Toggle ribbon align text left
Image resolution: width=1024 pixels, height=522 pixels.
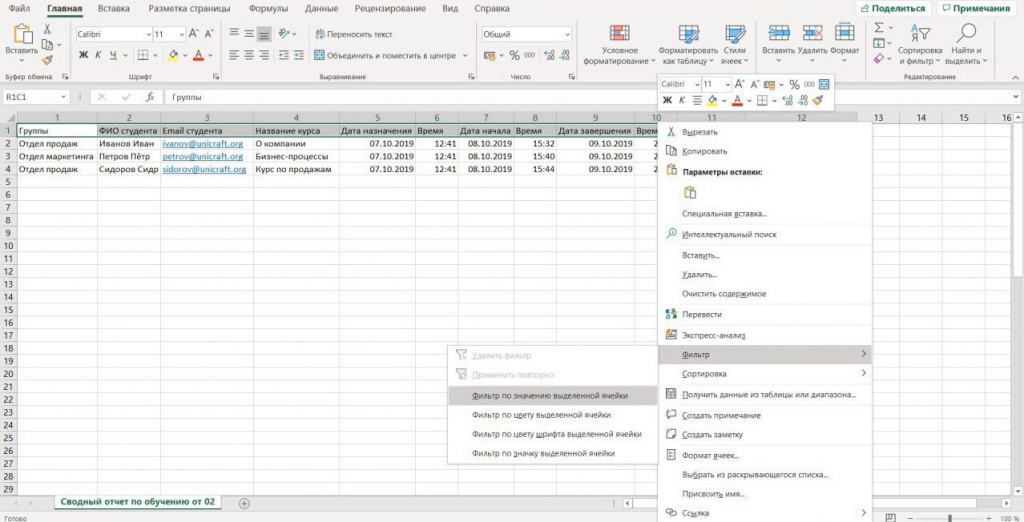click(234, 55)
